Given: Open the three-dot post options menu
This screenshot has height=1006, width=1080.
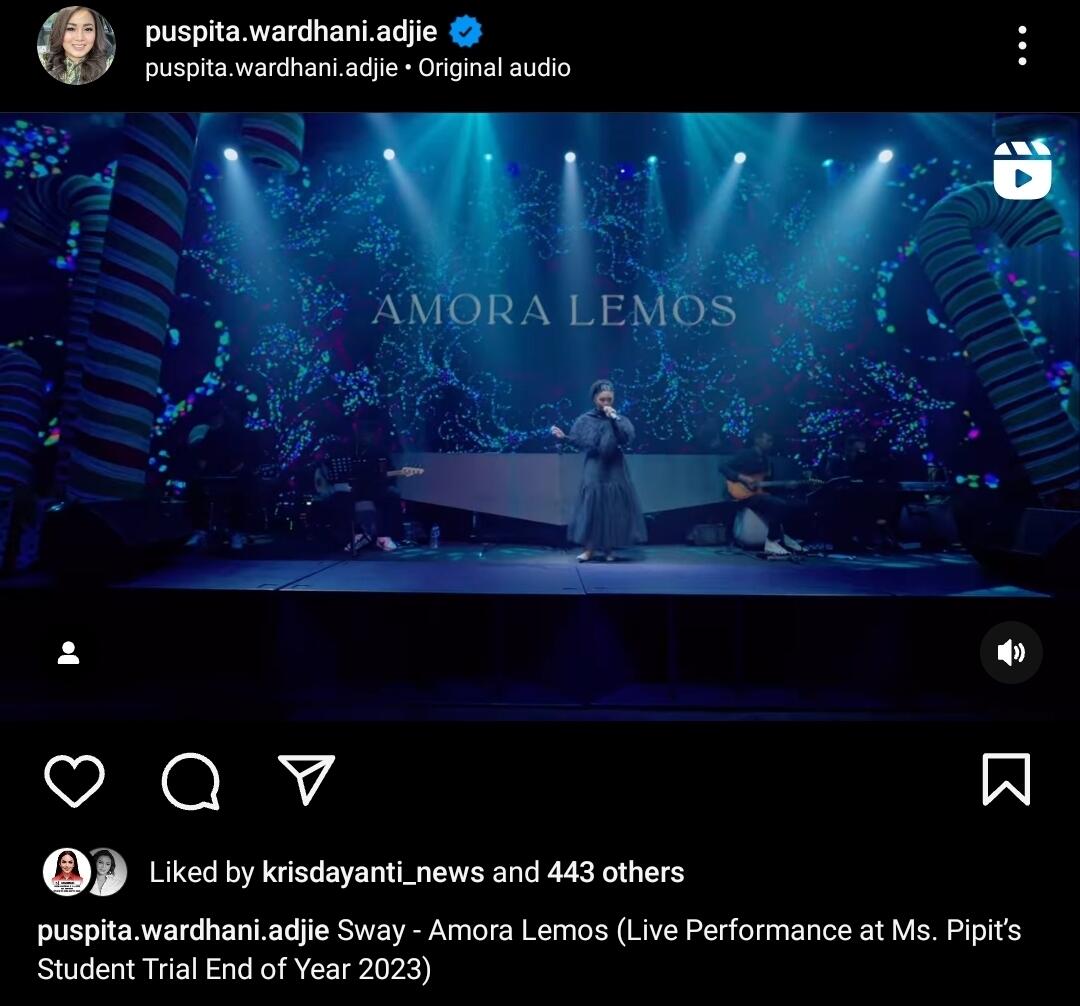Looking at the screenshot, I should 1022,46.
